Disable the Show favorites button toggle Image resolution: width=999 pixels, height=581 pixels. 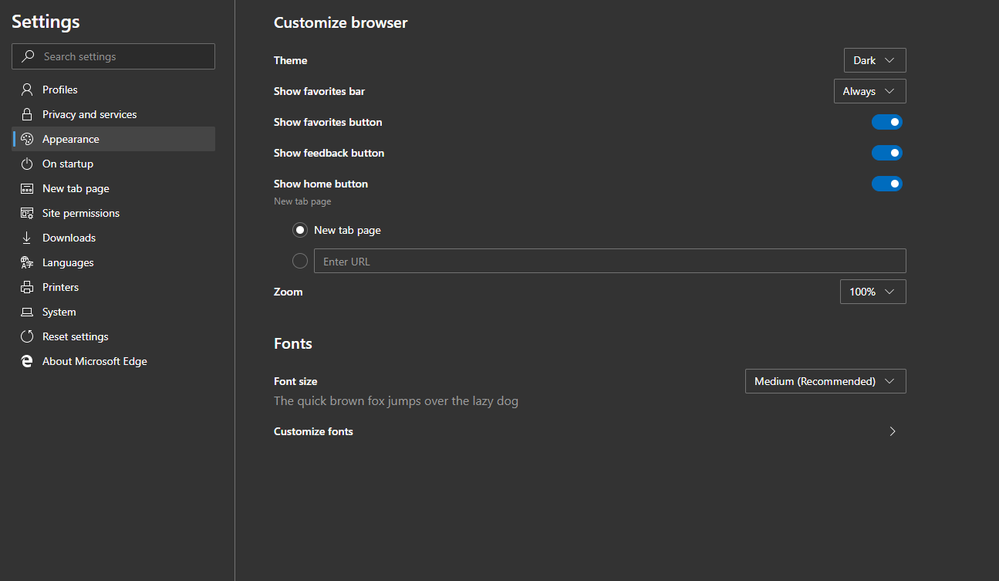tap(887, 122)
